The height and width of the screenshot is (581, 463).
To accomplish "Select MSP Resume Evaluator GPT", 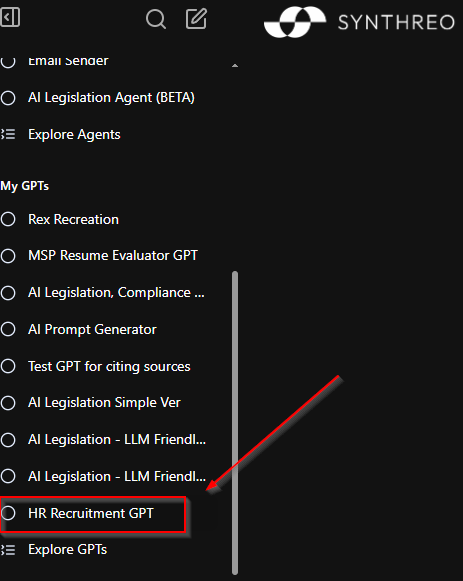I will tap(113, 256).
